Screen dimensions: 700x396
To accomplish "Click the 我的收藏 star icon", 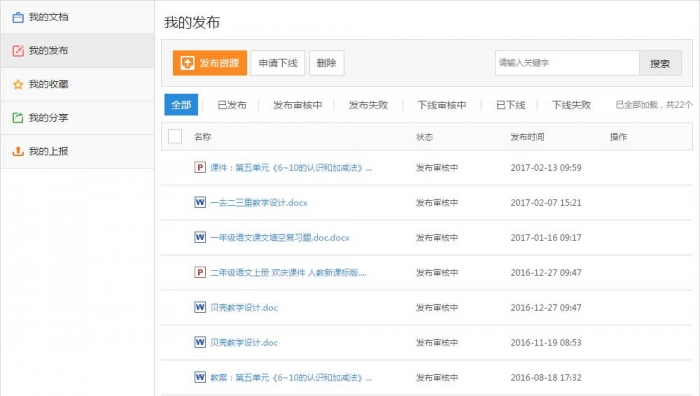I will [x=18, y=84].
